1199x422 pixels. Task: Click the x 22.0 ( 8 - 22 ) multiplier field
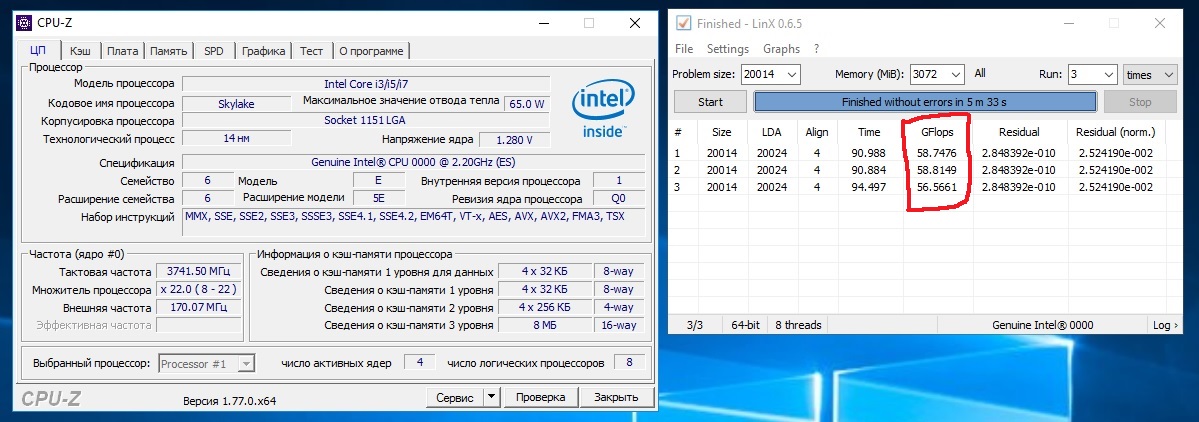pyautogui.click(x=201, y=290)
